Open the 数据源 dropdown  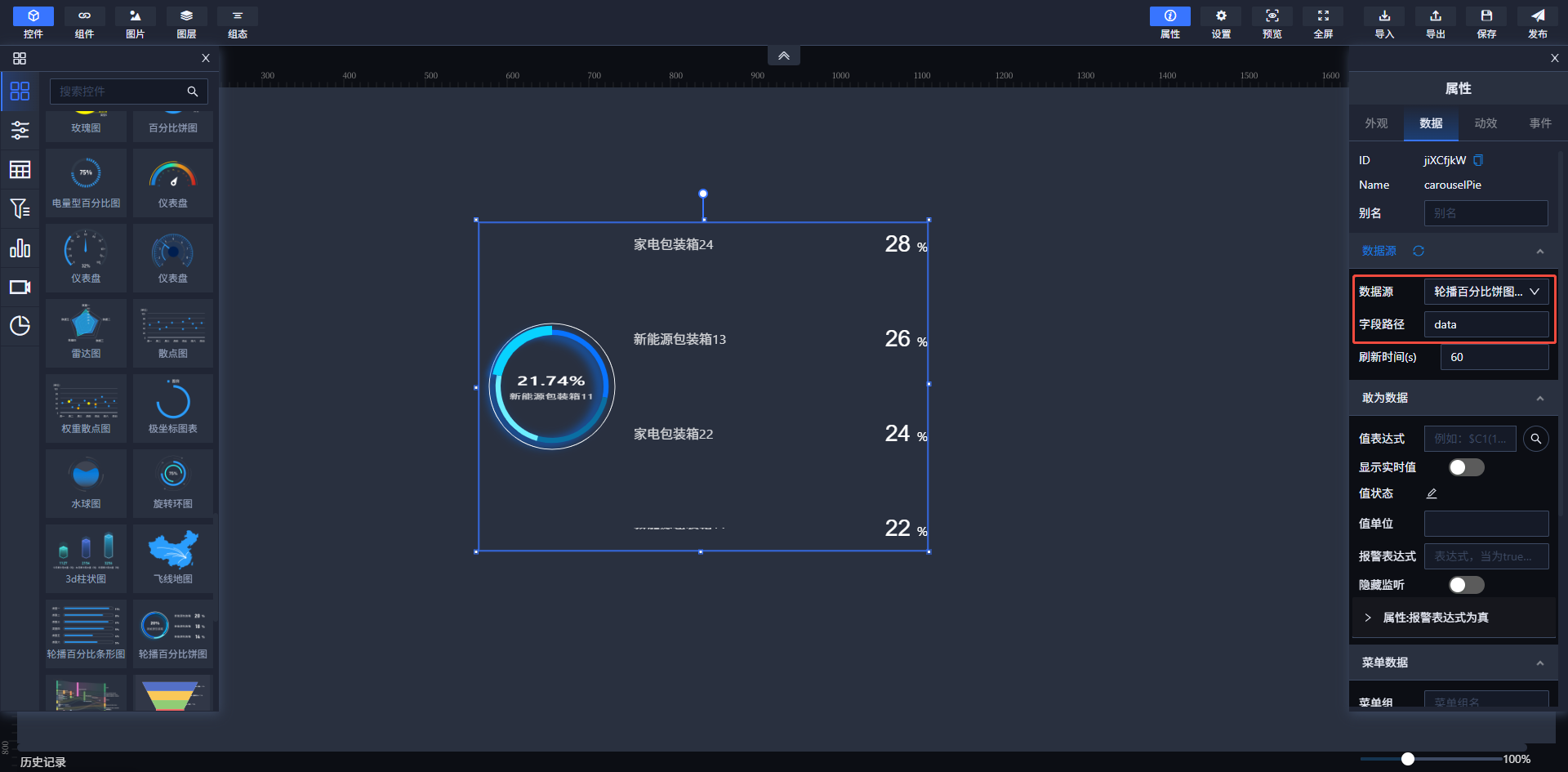point(1486,292)
